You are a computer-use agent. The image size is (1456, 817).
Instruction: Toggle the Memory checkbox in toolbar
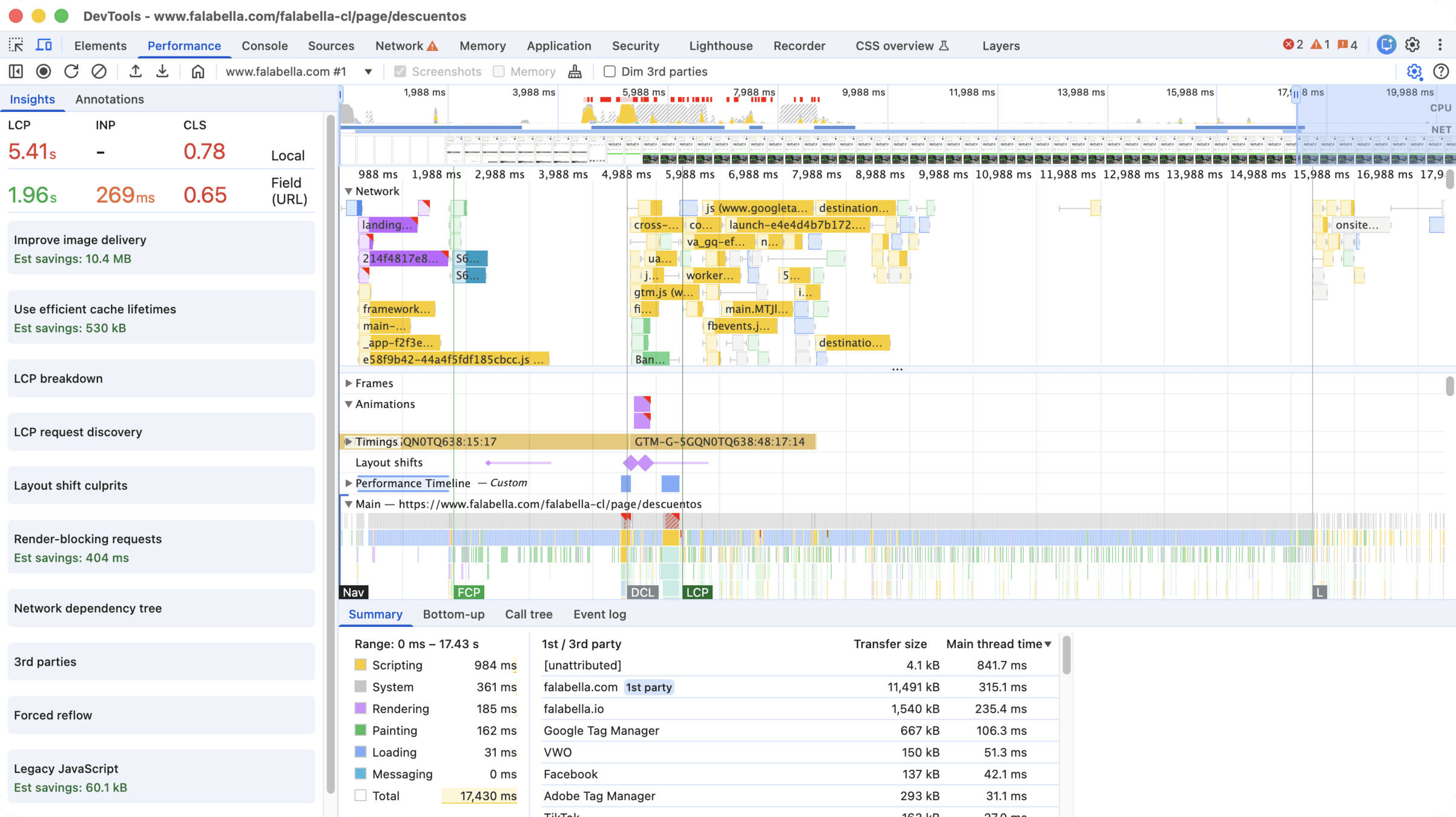click(499, 71)
